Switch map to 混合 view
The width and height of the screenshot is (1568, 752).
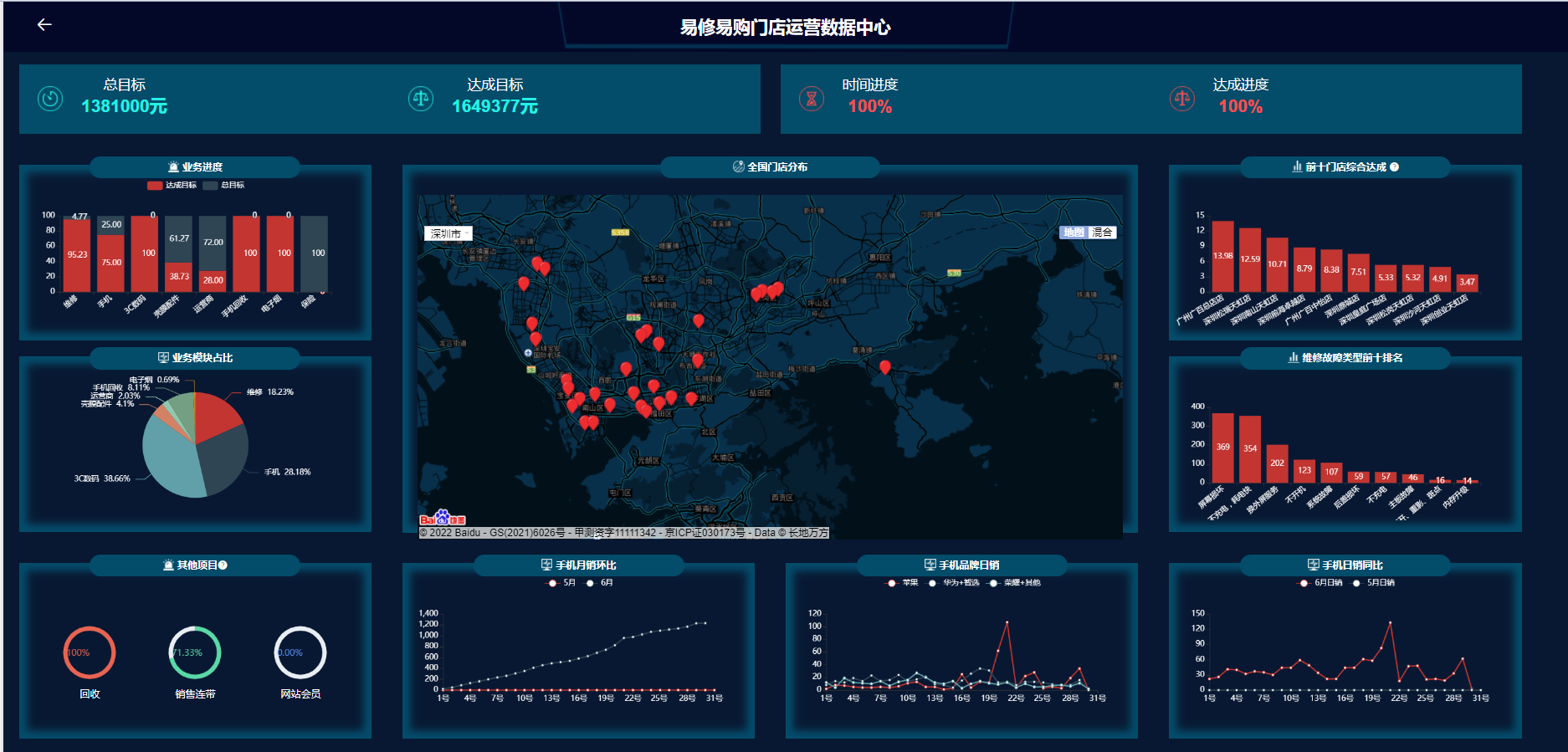[x=1102, y=233]
